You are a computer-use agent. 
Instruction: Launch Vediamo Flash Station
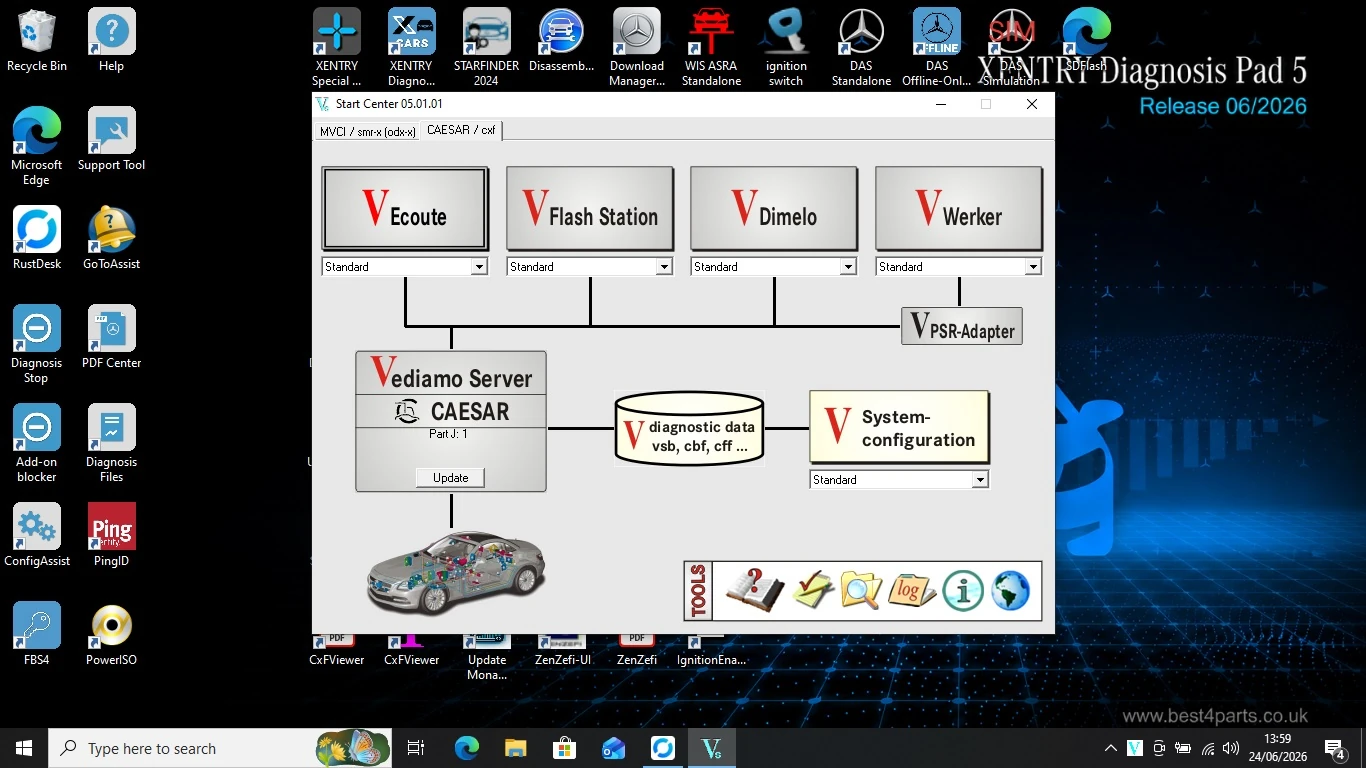click(x=590, y=208)
